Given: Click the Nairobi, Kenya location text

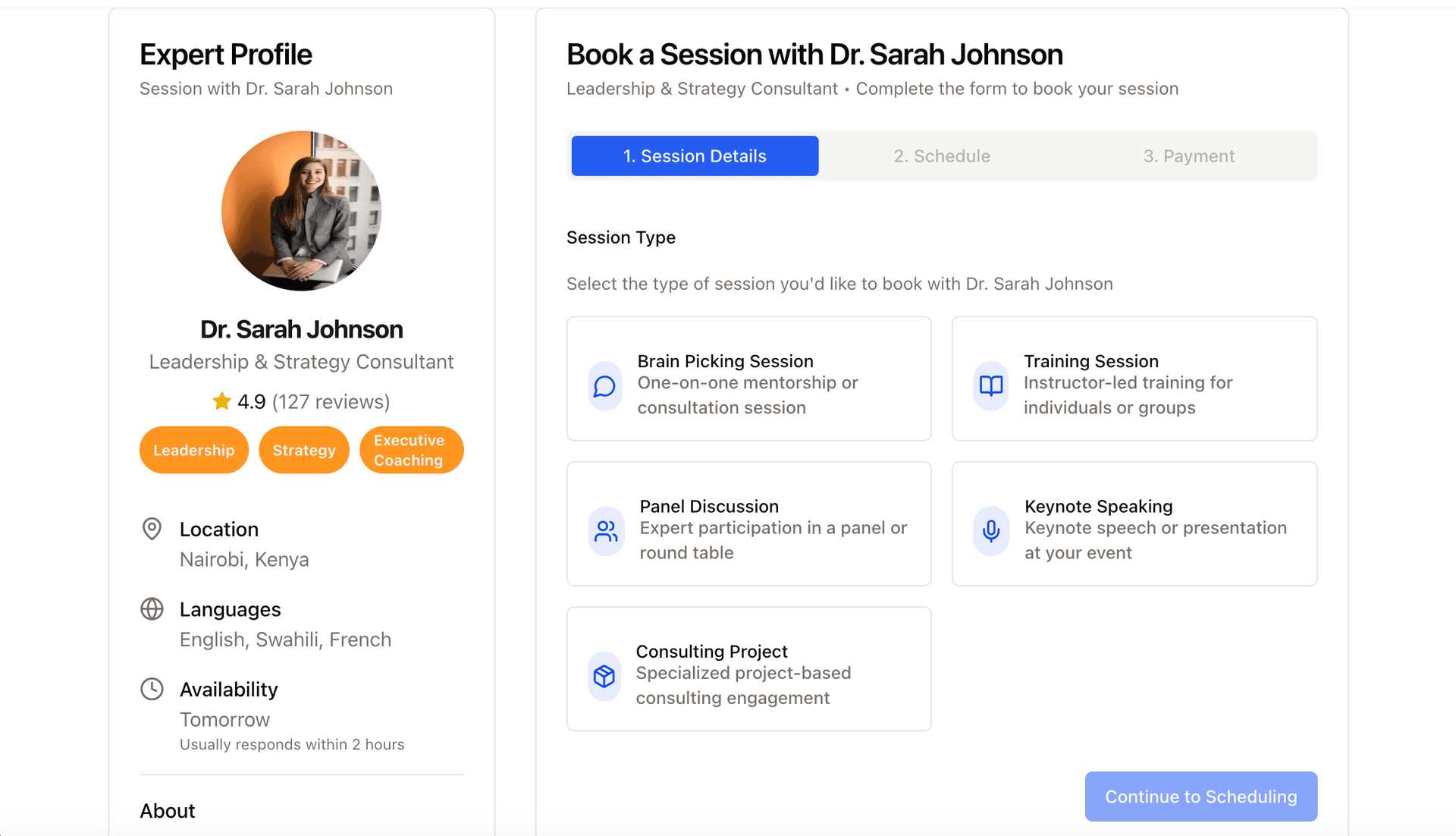Looking at the screenshot, I should coord(244,560).
